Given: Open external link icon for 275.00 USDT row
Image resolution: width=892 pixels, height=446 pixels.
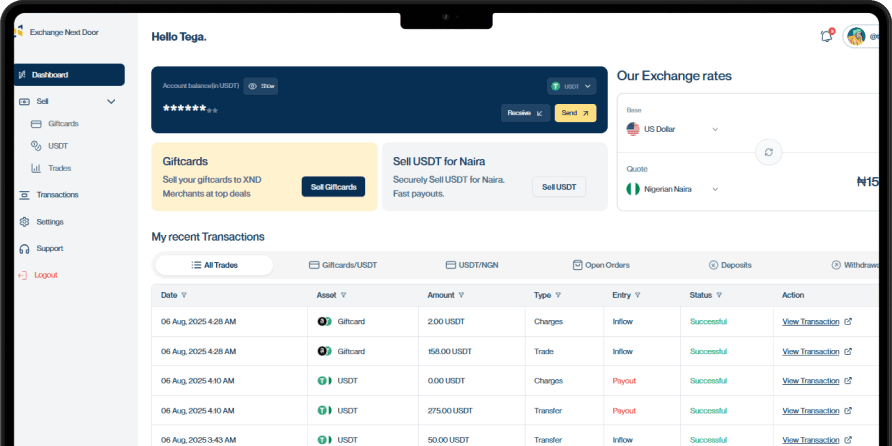Looking at the screenshot, I should (848, 411).
